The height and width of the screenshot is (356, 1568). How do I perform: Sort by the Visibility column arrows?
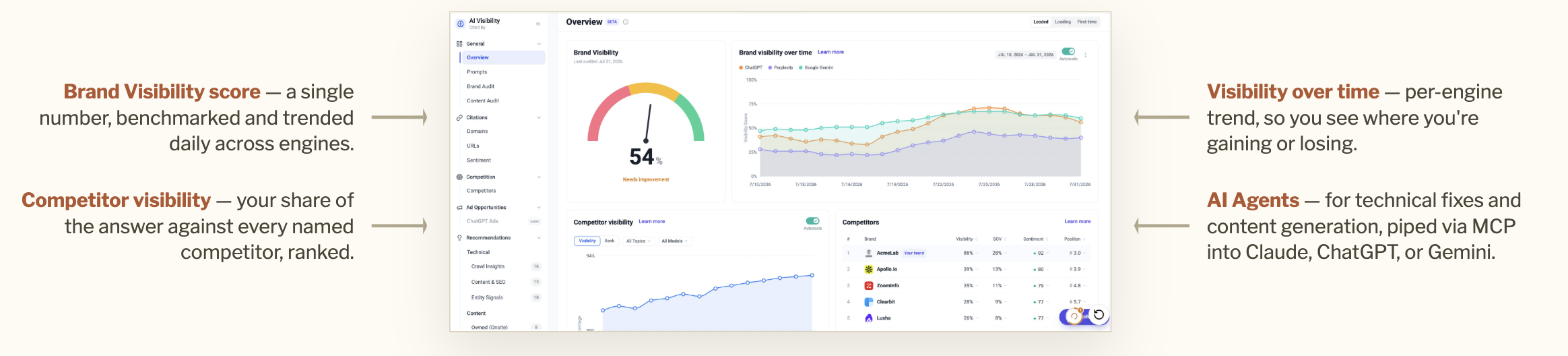pos(977,239)
